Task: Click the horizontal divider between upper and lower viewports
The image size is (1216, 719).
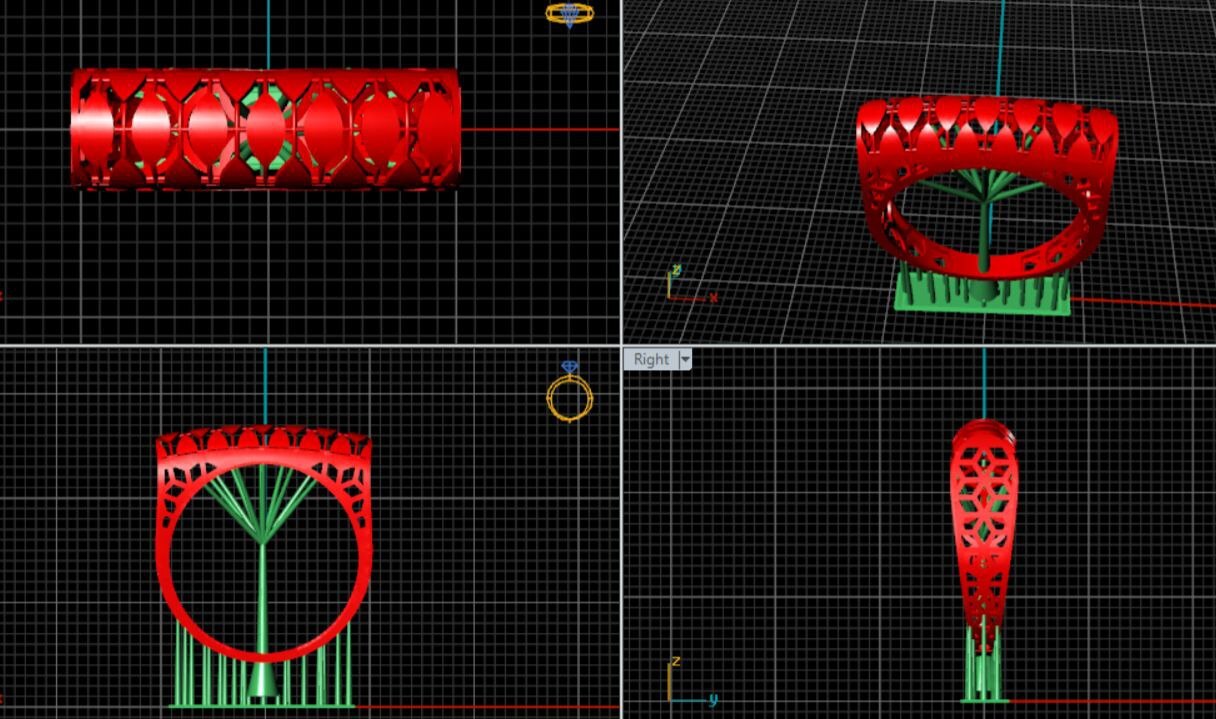Action: click(x=300, y=345)
